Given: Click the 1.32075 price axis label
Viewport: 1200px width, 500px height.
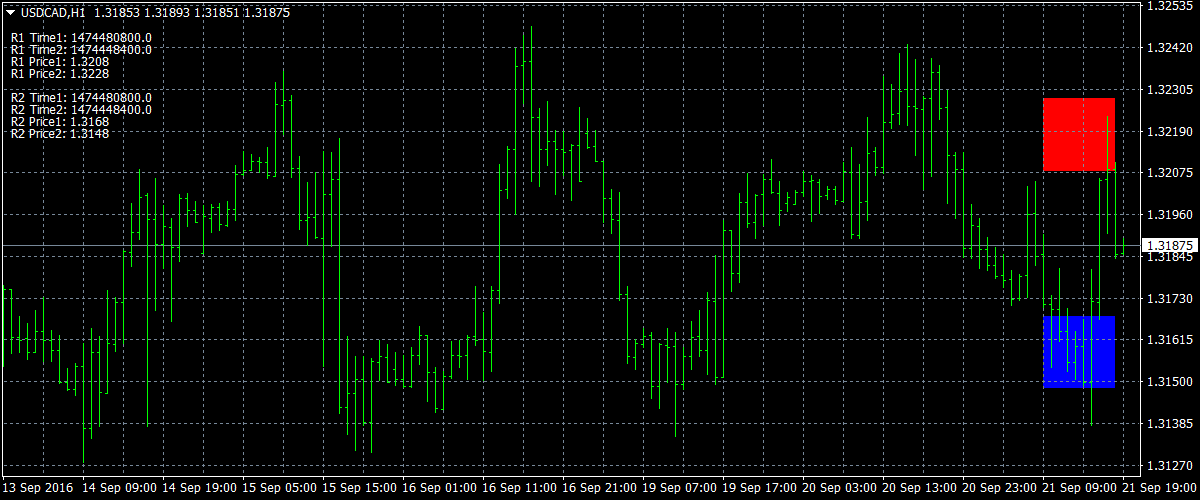Looking at the screenshot, I should 1168,174.
